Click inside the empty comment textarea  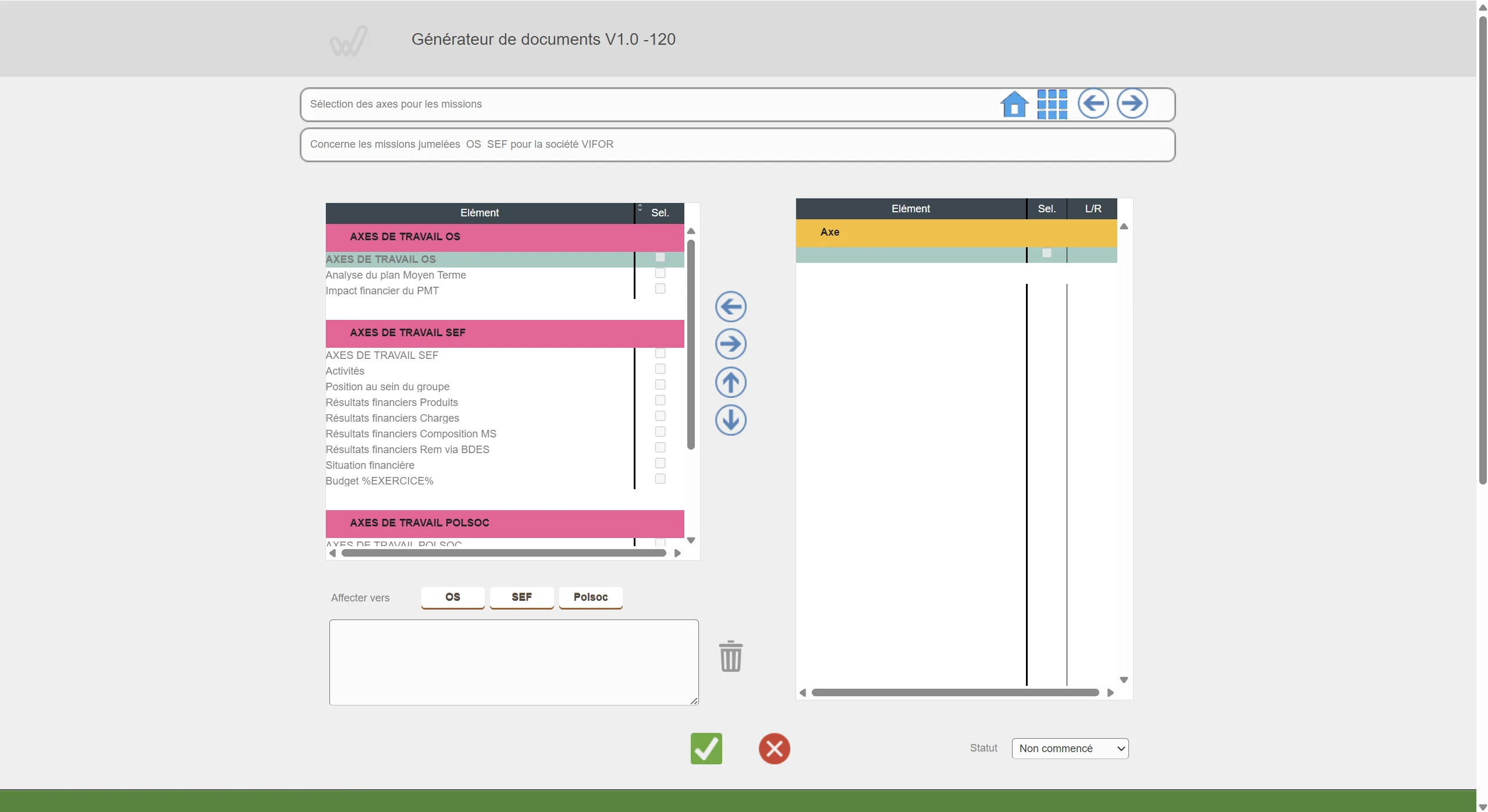(x=513, y=663)
